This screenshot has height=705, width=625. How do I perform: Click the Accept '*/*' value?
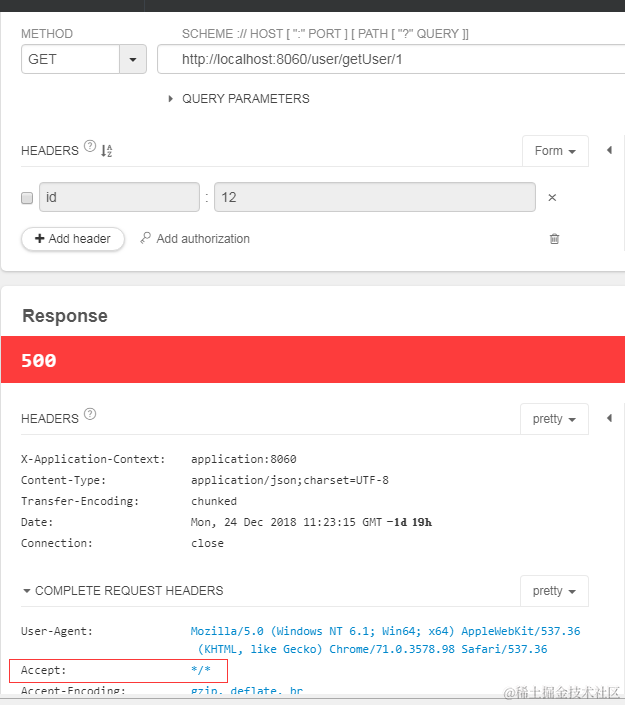pos(201,670)
